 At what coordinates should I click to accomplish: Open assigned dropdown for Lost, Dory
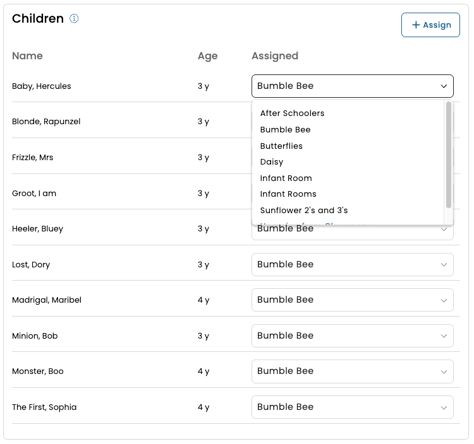point(352,265)
